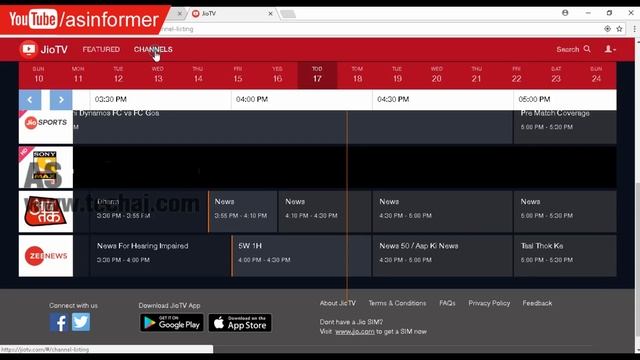Viewport: 640px width, 360px height.
Task: Go to next time slot arrow
Action: click(x=61, y=100)
